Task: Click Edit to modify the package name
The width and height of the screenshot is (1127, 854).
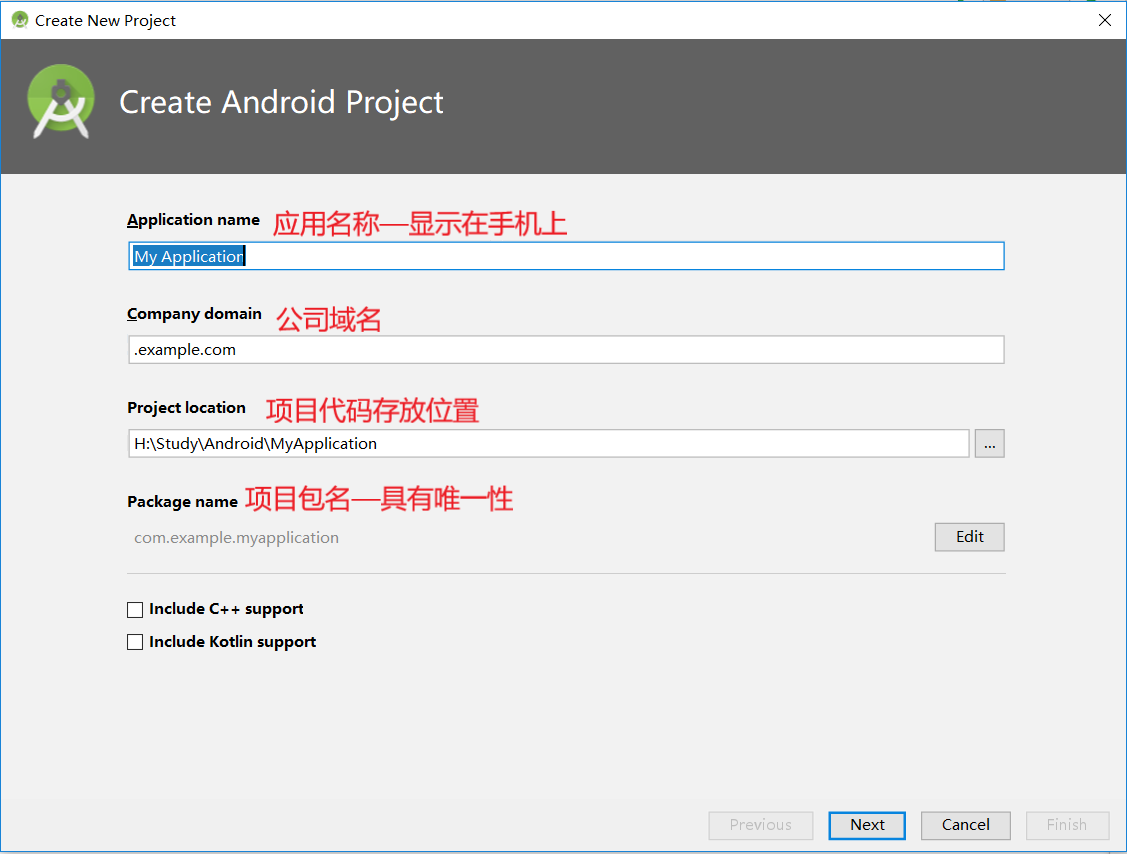Action: coord(968,537)
